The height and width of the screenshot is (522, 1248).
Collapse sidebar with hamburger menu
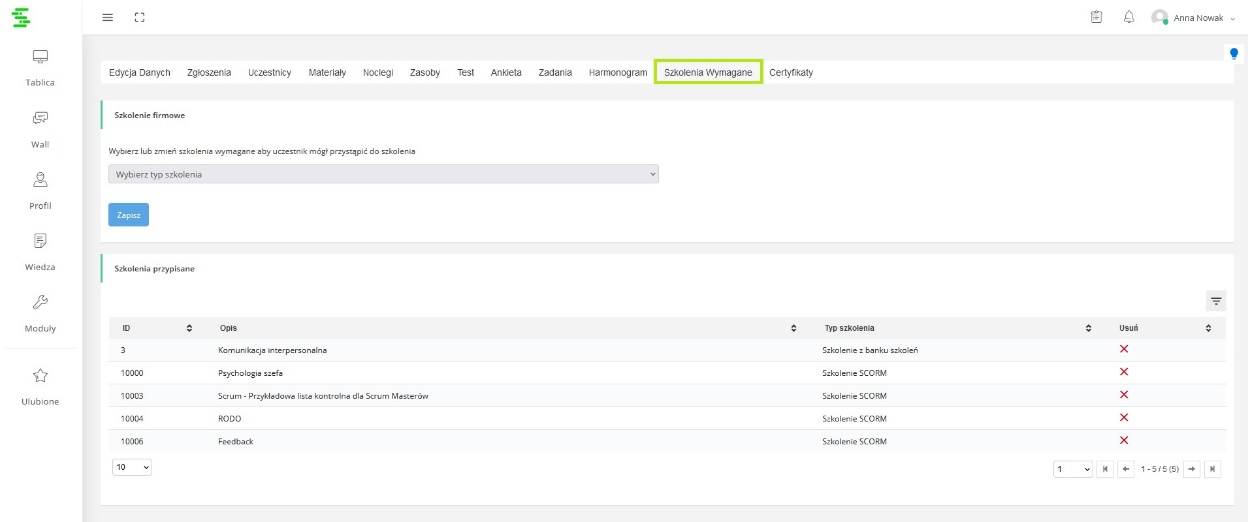point(108,17)
